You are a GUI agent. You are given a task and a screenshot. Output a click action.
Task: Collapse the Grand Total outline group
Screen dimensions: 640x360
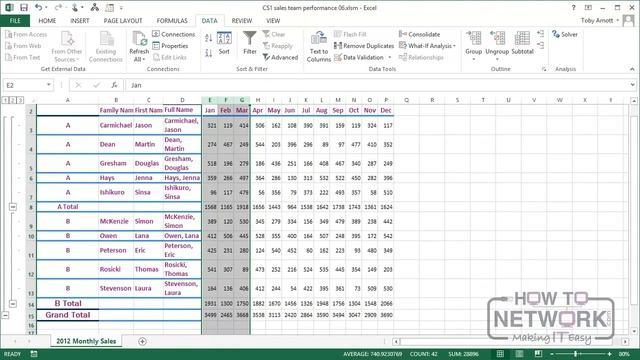coord(5,315)
